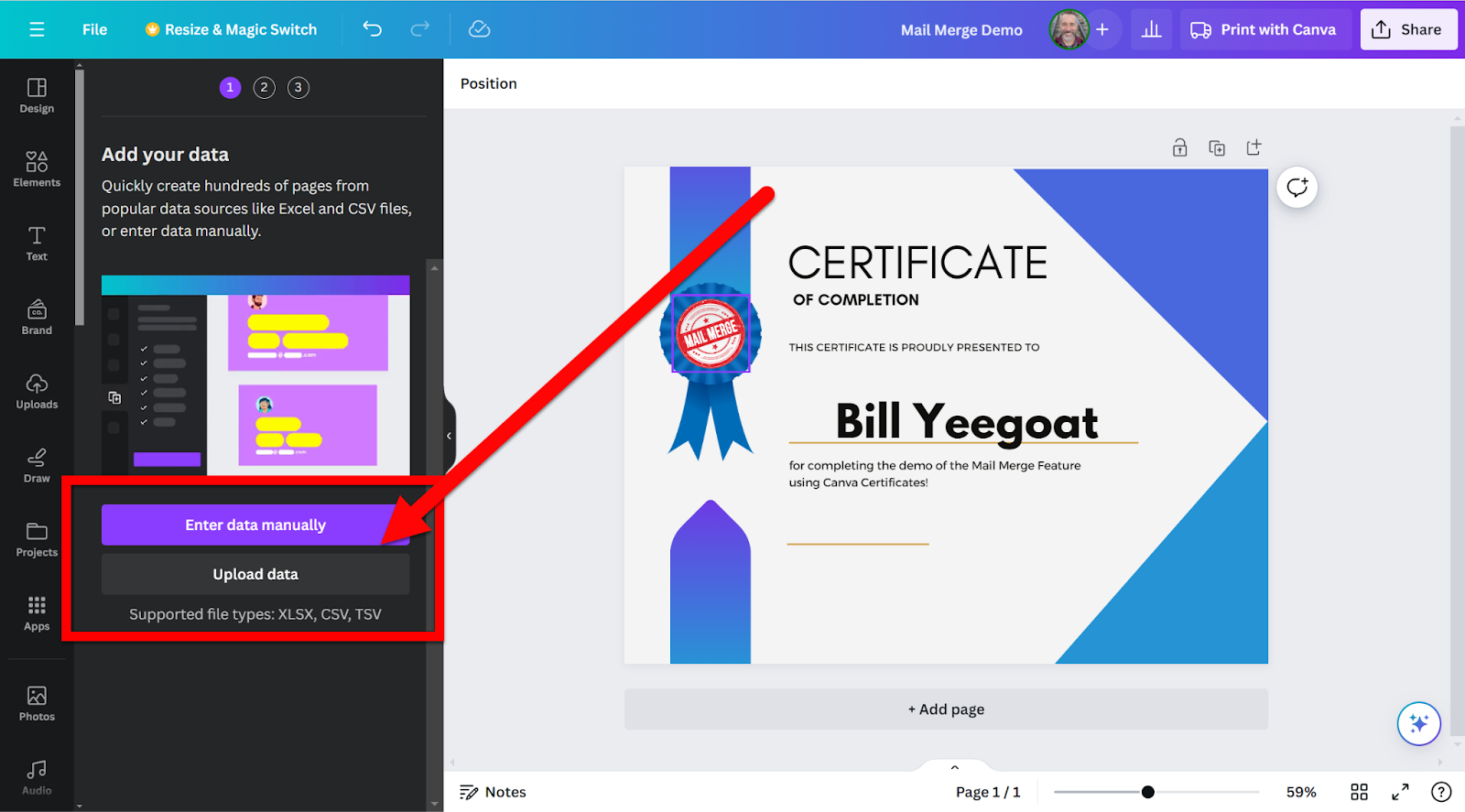
Task: Adjust the zoom slider handle
Action: tap(1147, 792)
